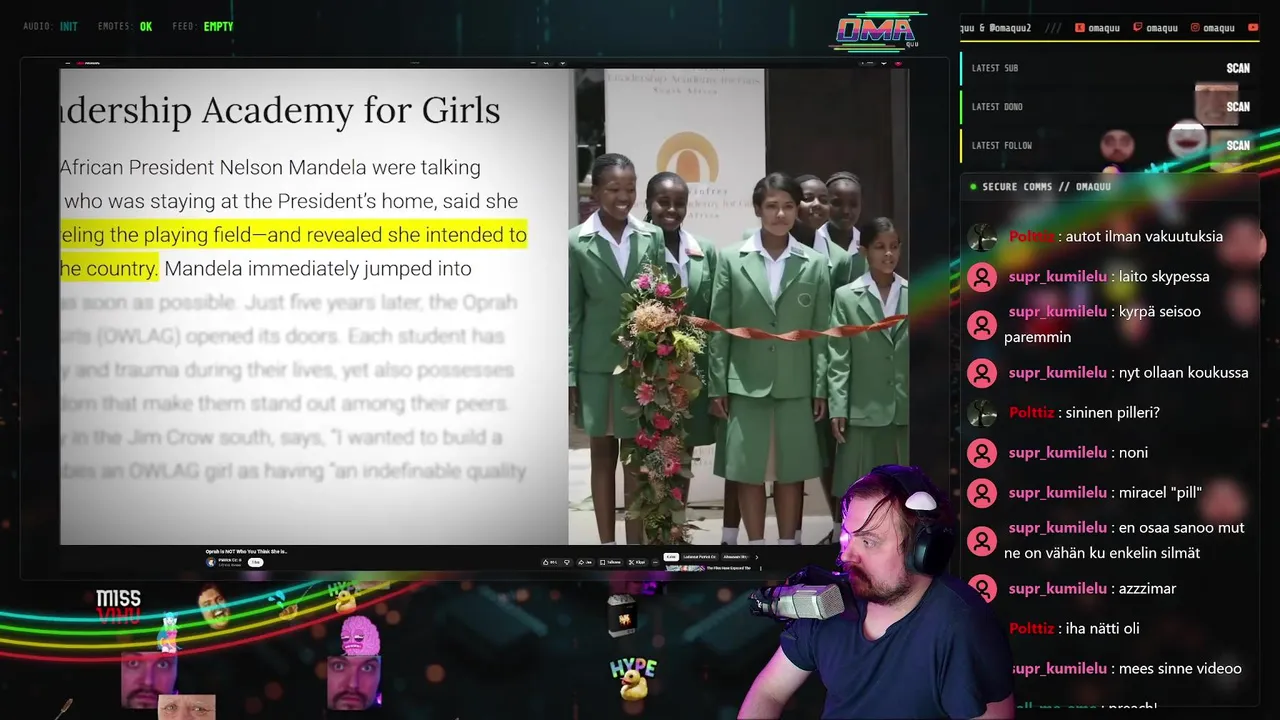The image size is (1280, 720).
Task: Click avatar next to 'nyt ollaan koukussa' message
Action: pyautogui.click(x=982, y=373)
